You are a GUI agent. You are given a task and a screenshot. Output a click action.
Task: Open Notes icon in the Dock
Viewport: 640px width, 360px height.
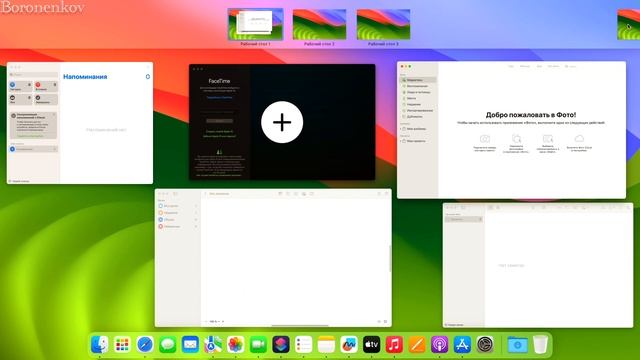[x=326, y=345]
